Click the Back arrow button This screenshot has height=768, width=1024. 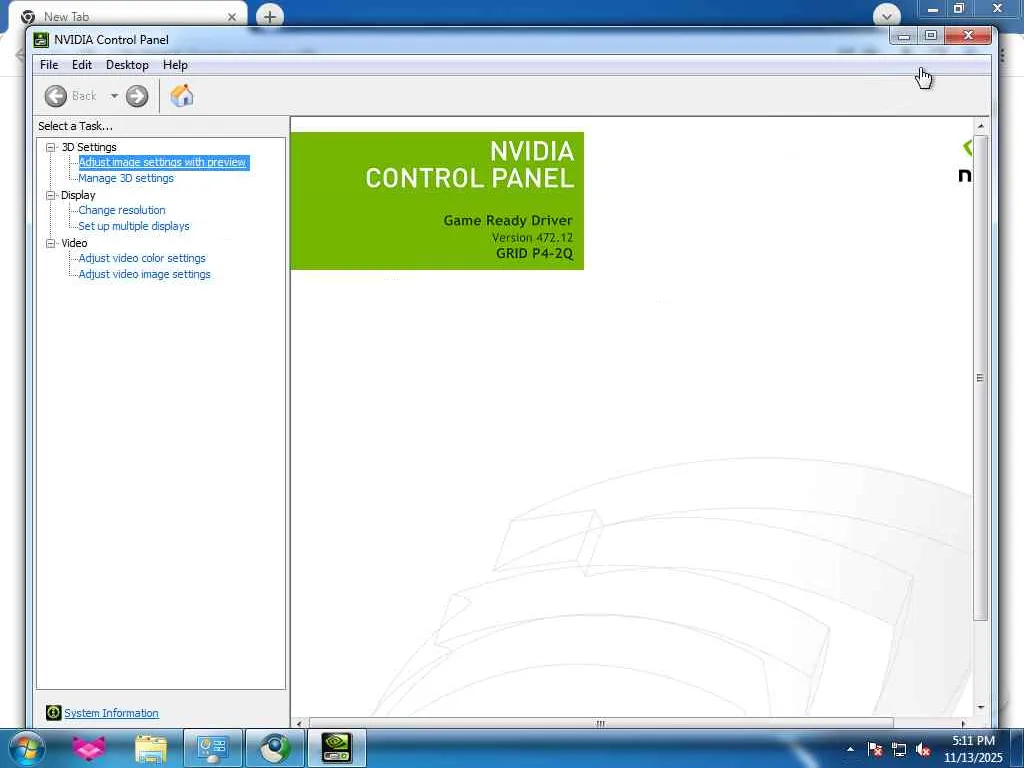click(x=56, y=96)
